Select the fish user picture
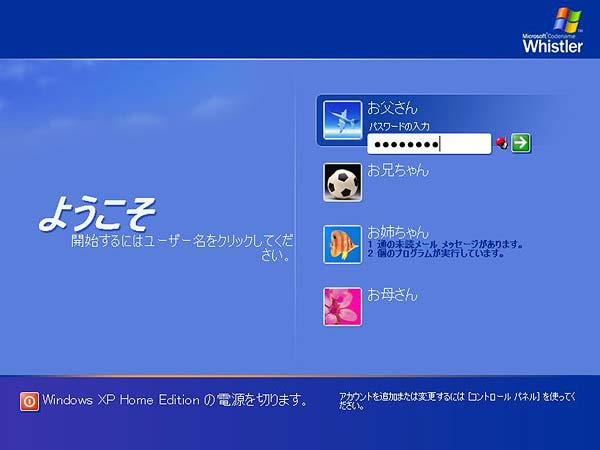600x450 pixels. (x=342, y=245)
